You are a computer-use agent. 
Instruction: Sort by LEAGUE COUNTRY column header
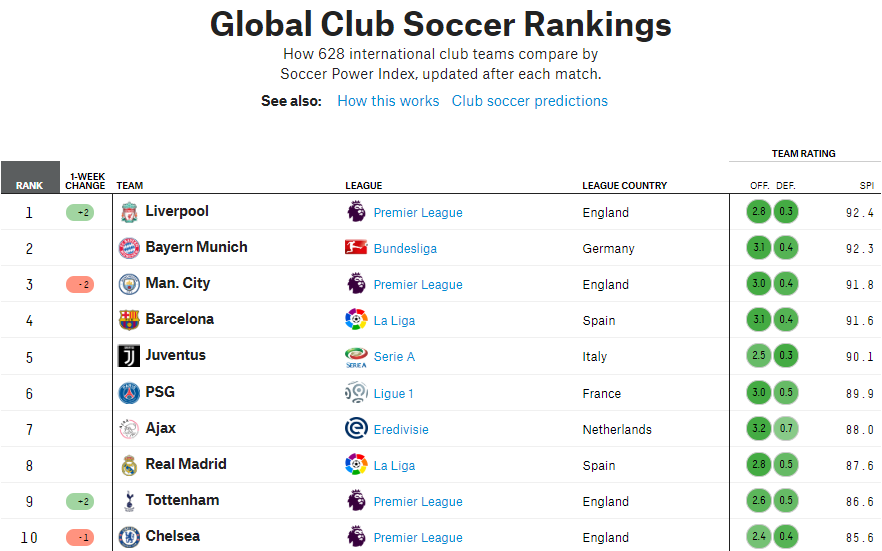(624, 186)
